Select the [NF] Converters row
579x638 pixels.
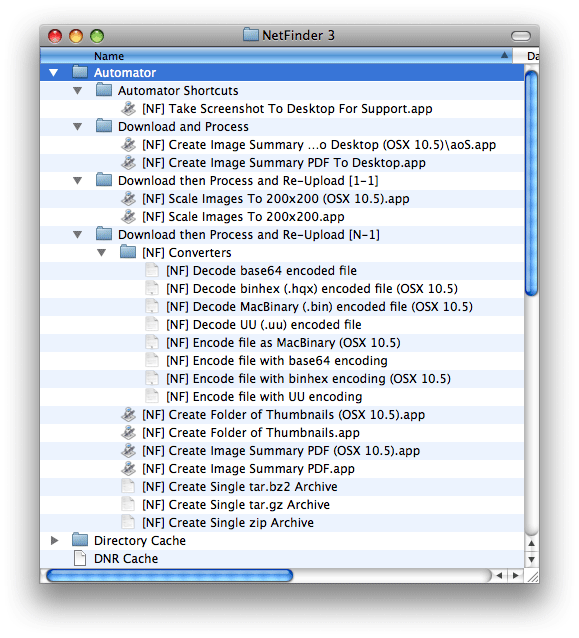click(x=282, y=252)
